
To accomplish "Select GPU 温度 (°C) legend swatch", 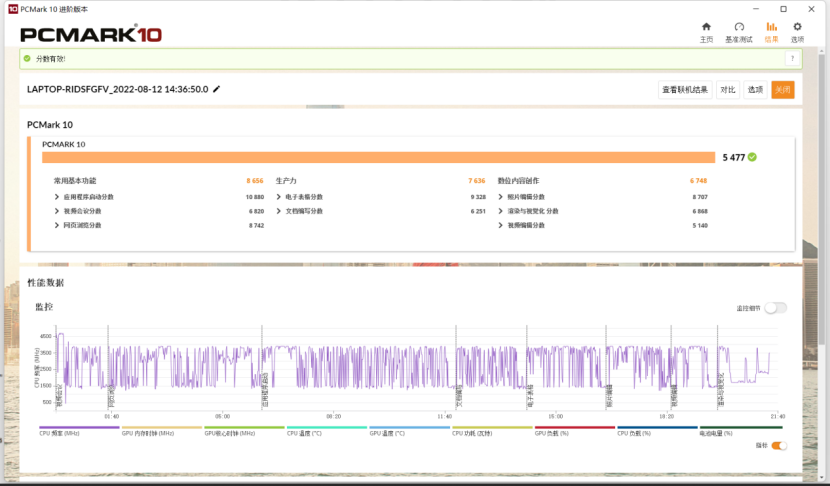I will tap(410, 427).
